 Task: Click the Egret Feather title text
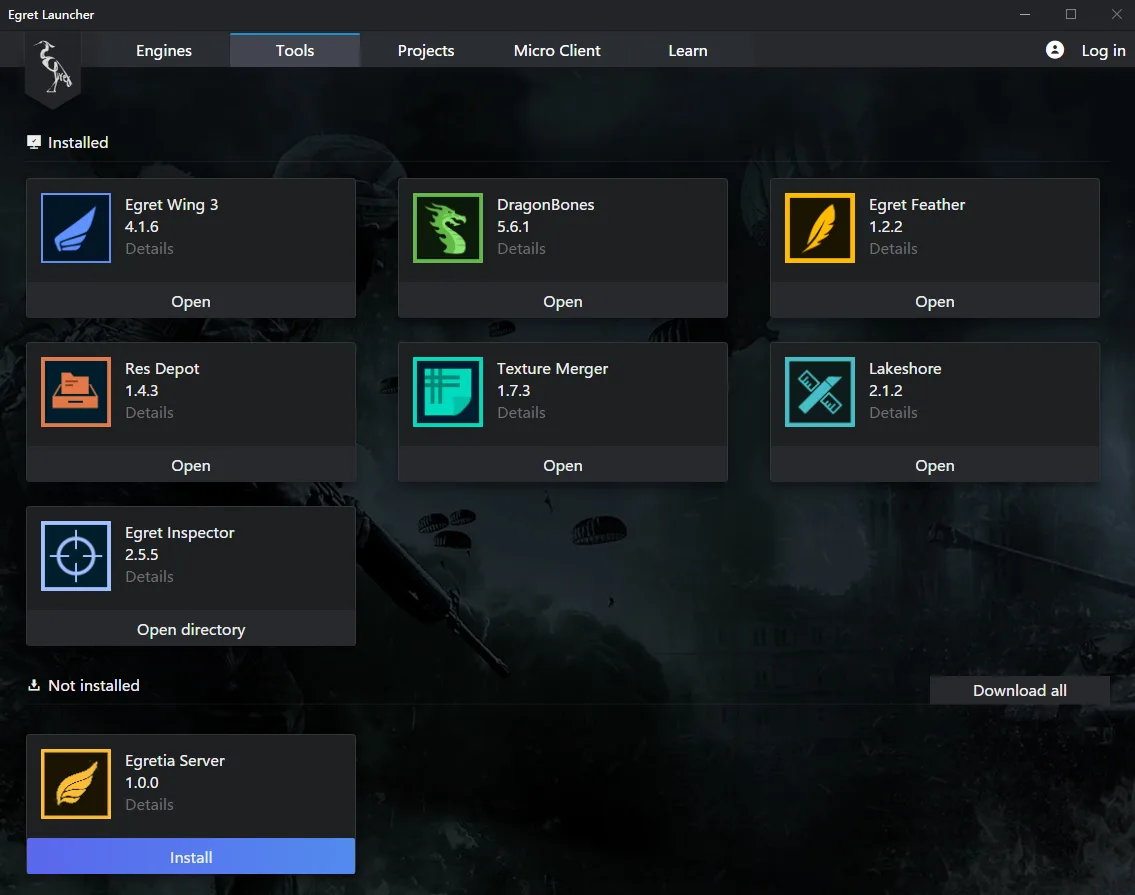(x=917, y=205)
